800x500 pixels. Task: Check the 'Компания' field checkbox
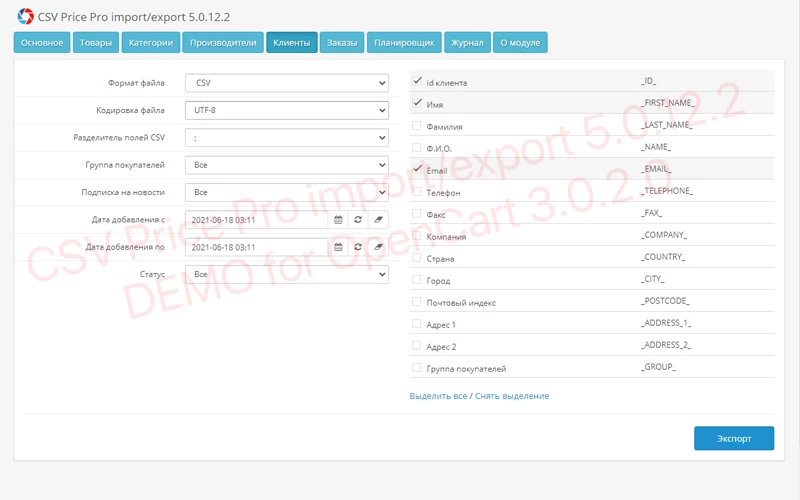point(417,235)
